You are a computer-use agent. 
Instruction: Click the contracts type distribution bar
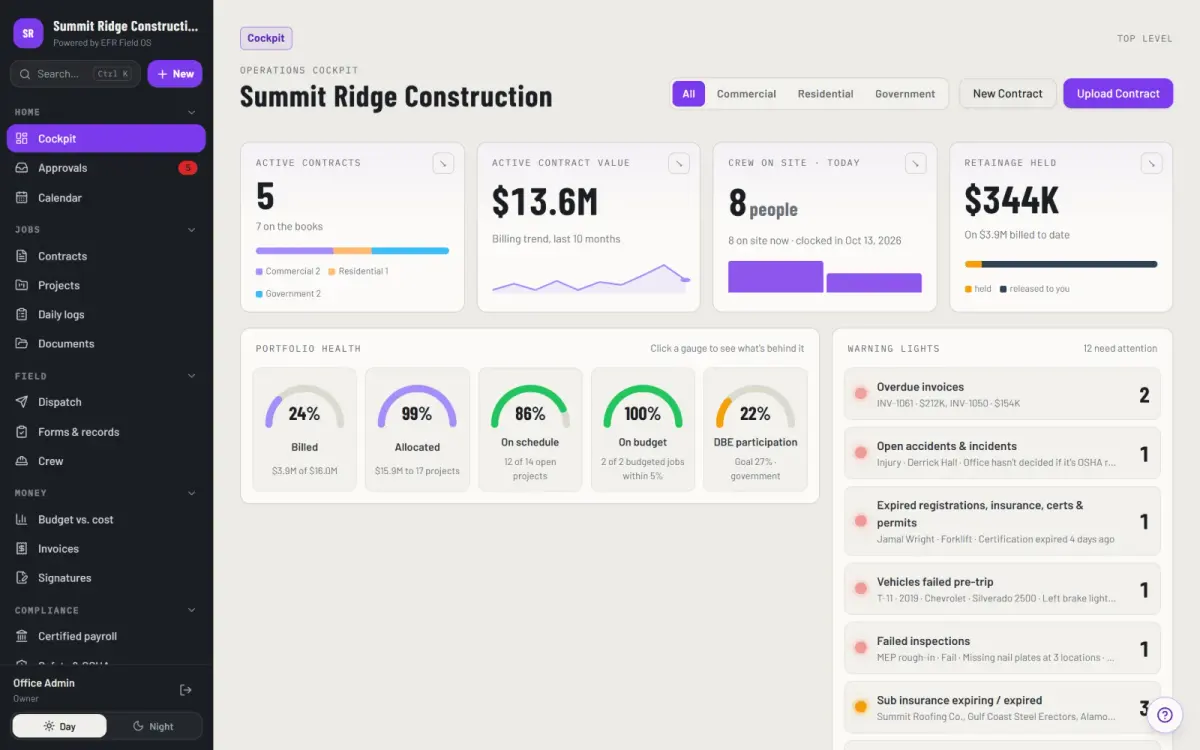coord(352,251)
